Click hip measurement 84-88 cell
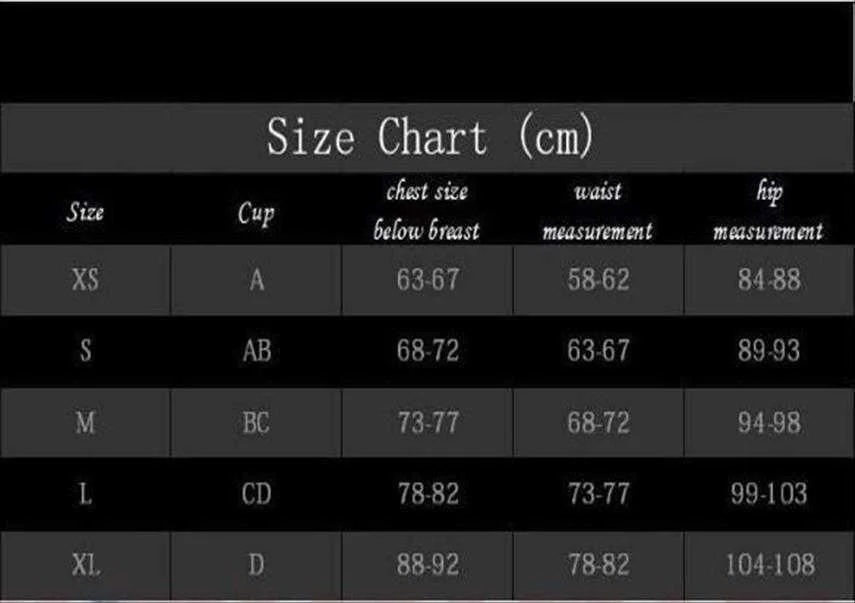The height and width of the screenshot is (603, 855). 769,280
